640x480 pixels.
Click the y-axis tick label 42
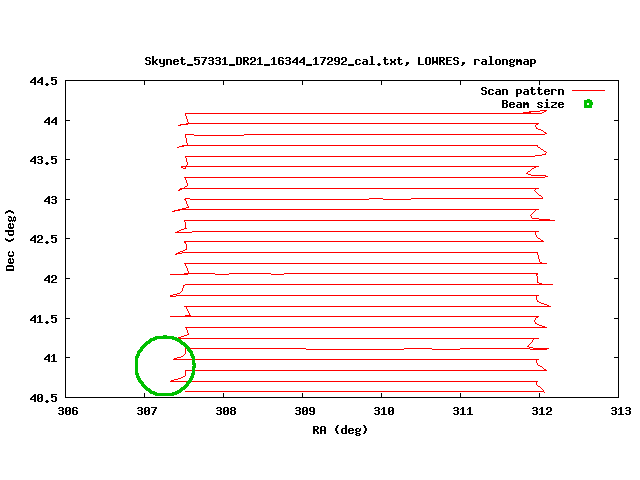[x=51, y=279]
